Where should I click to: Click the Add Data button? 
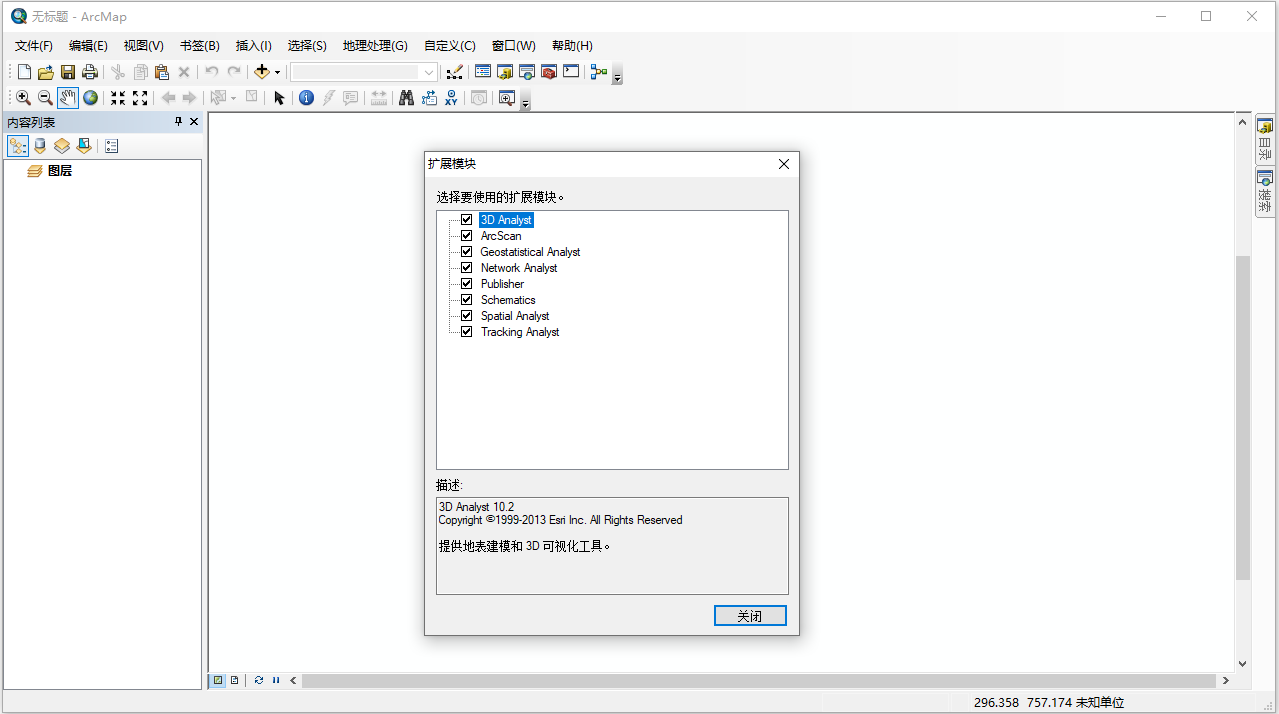[x=262, y=72]
